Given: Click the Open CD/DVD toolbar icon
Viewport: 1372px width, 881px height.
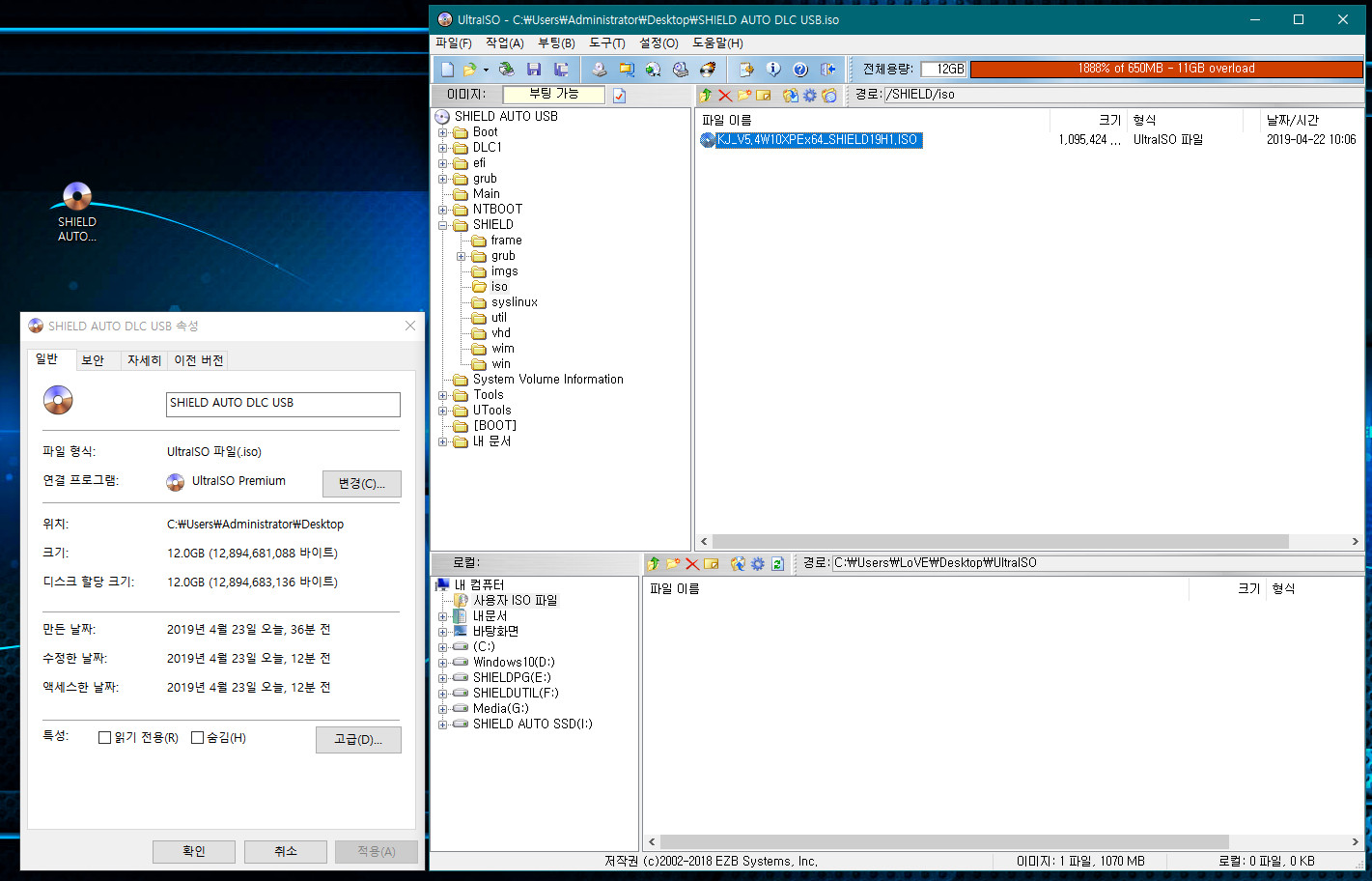Looking at the screenshot, I should coord(506,70).
